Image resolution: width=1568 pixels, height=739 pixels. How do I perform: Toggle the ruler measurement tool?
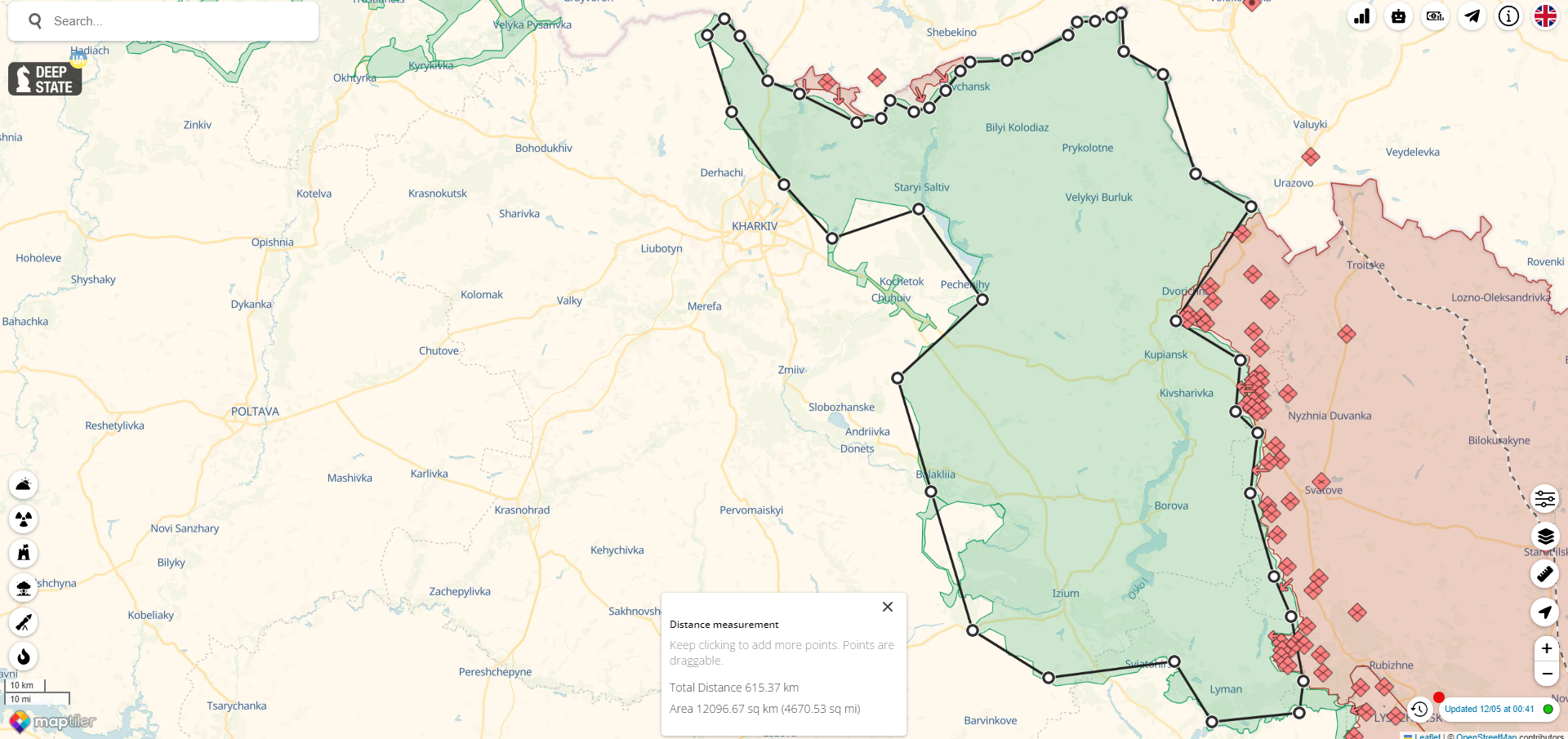click(x=1545, y=574)
